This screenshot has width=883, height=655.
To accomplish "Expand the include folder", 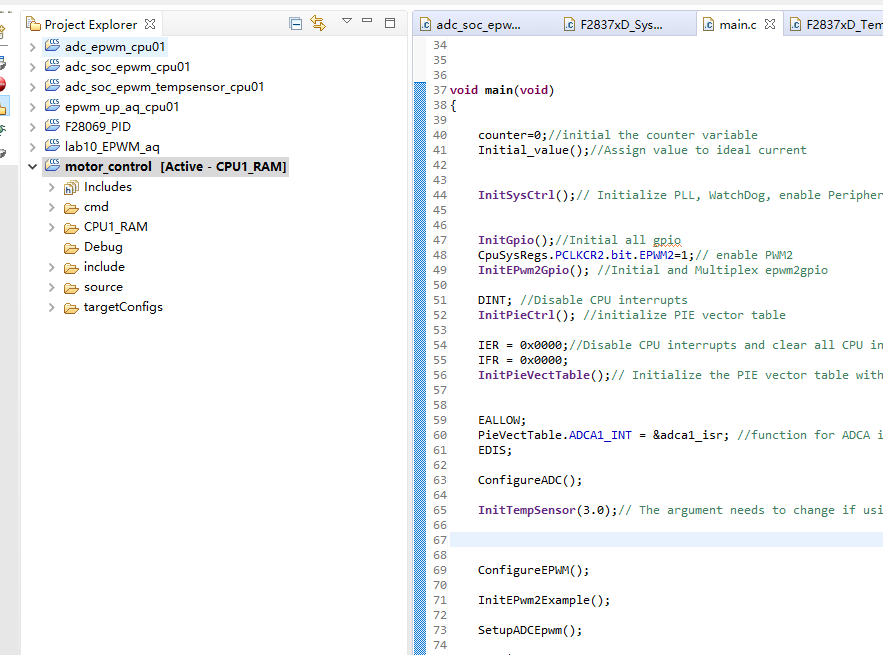I will [x=52, y=268].
